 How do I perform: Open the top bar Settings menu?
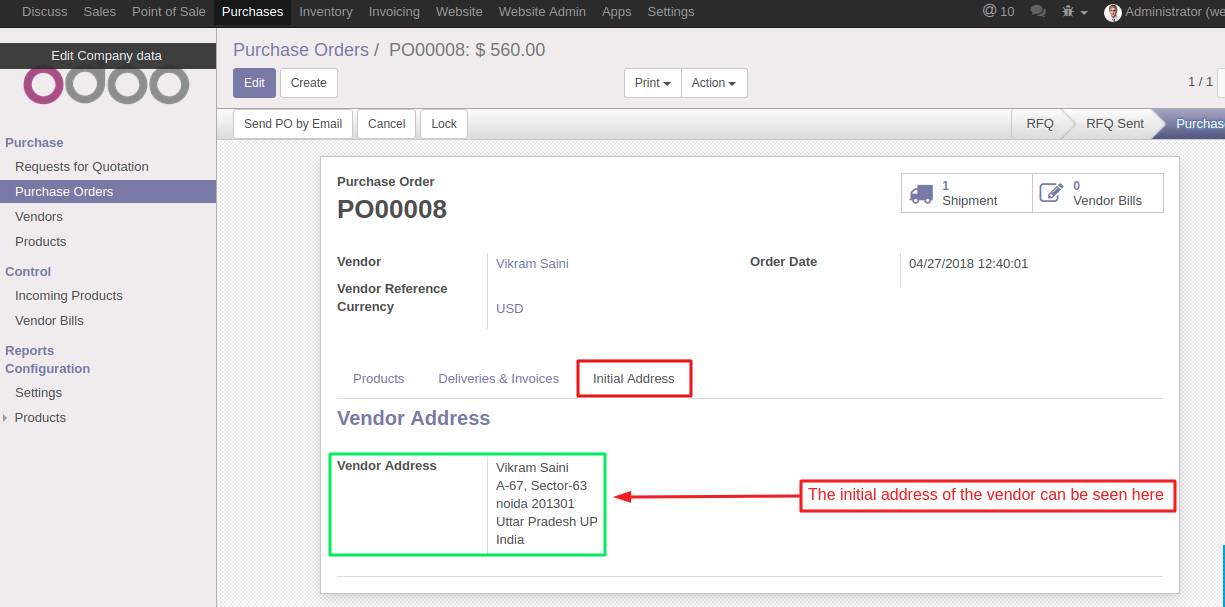671,12
